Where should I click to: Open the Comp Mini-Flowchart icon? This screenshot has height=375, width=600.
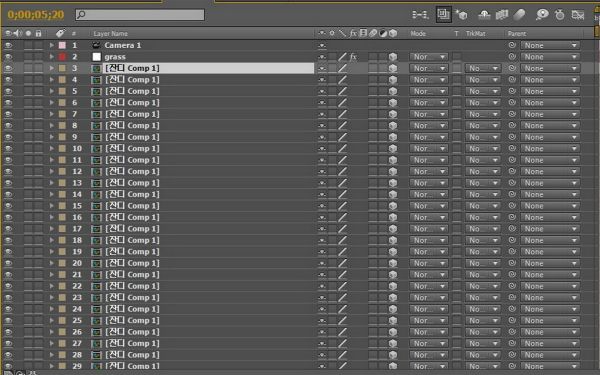click(x=420, y=15)
